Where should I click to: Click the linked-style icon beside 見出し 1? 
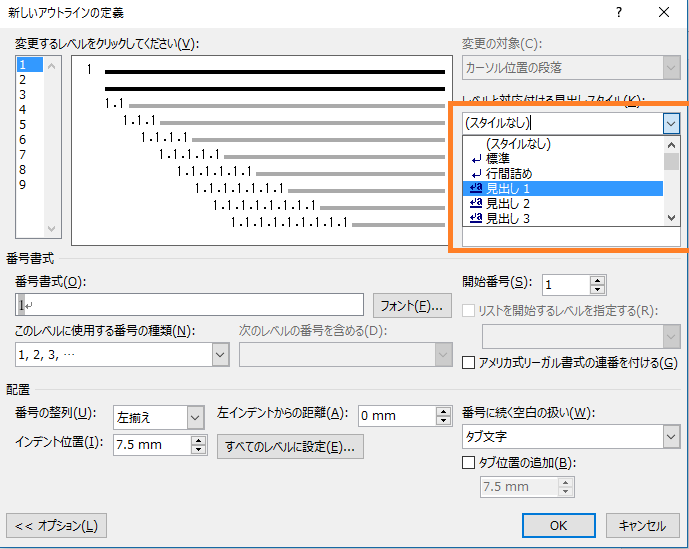pos(476,189)
